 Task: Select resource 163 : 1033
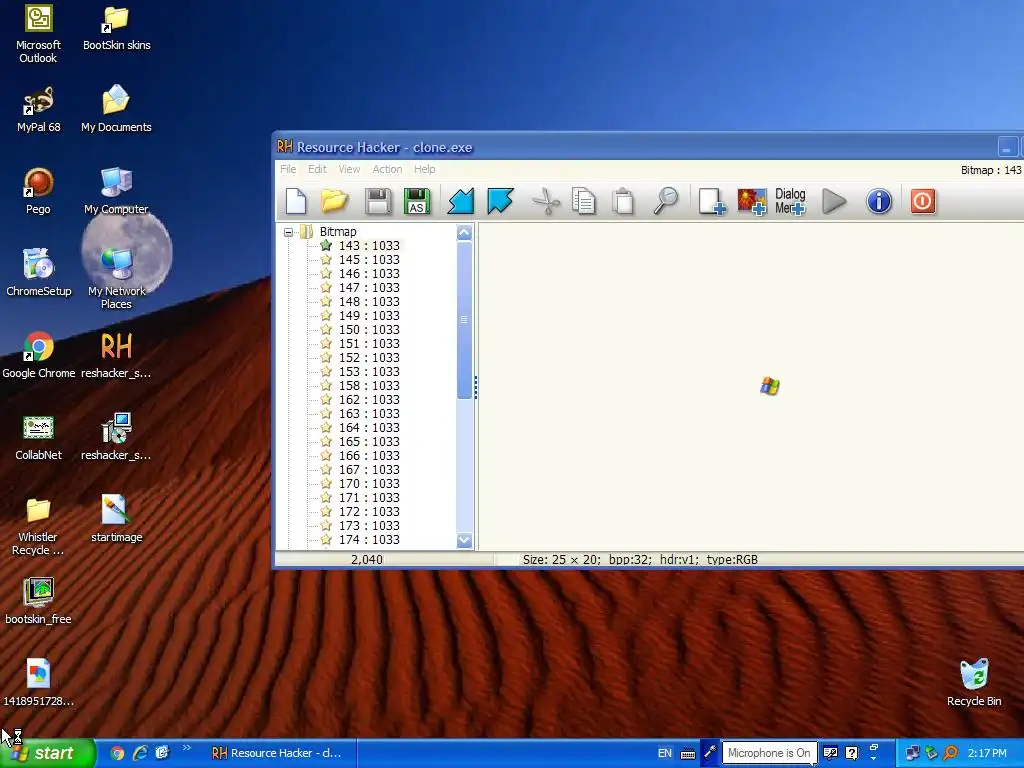(x=369, y=413)
